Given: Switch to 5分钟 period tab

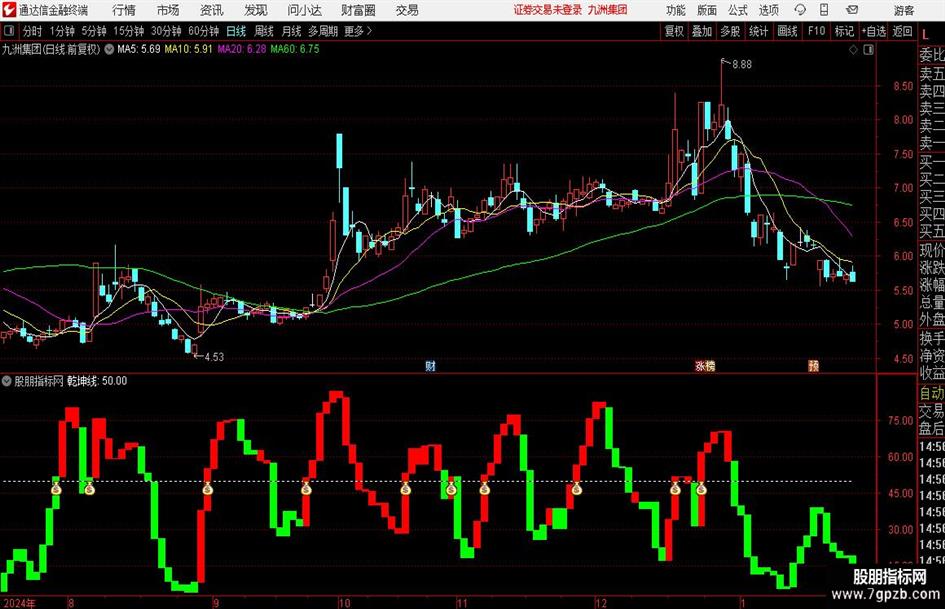Looking at the screenshot, I should [x=93, y=31].
